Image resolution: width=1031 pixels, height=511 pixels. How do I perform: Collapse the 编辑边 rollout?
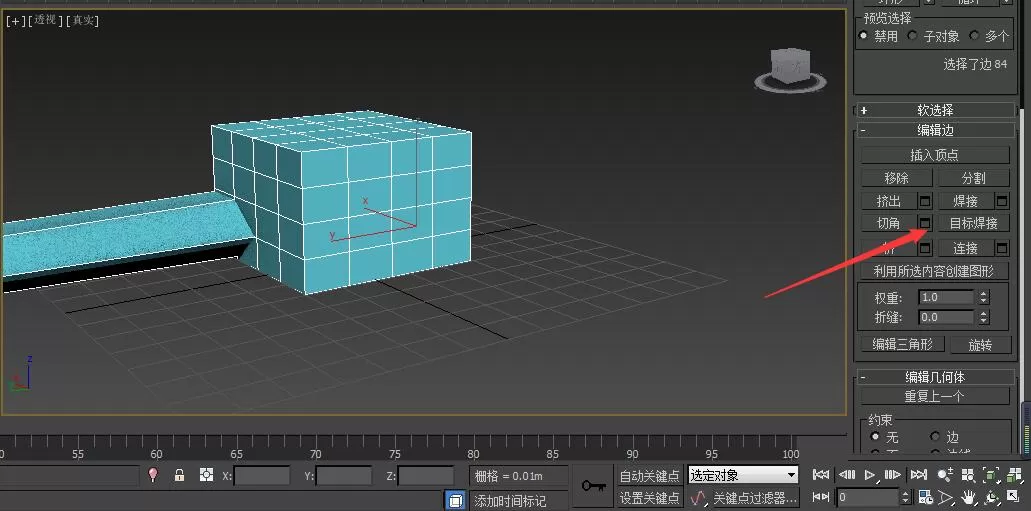pyautogui.click(x=935, y=130)
